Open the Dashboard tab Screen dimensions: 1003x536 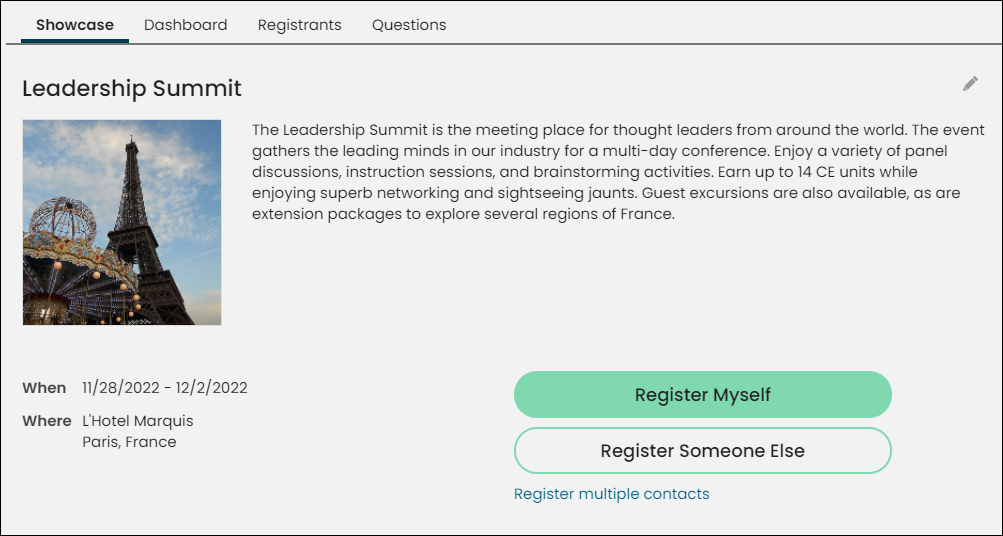click(x=186, y=25)
